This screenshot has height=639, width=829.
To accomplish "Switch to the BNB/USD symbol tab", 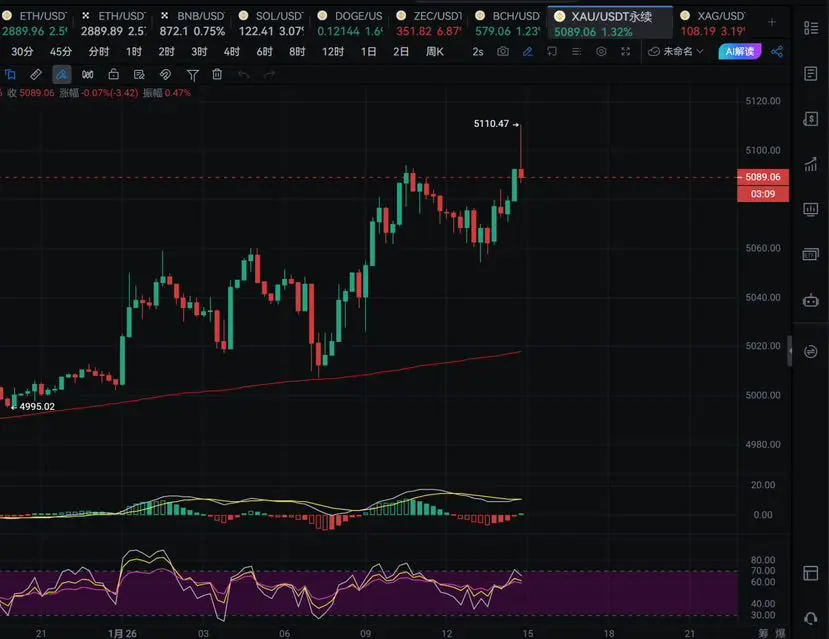I will click(x=192, y=24).
